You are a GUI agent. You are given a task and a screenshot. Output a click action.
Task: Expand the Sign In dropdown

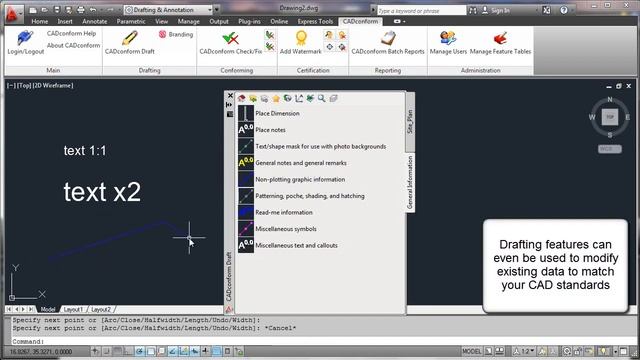(x=536, y=10)
